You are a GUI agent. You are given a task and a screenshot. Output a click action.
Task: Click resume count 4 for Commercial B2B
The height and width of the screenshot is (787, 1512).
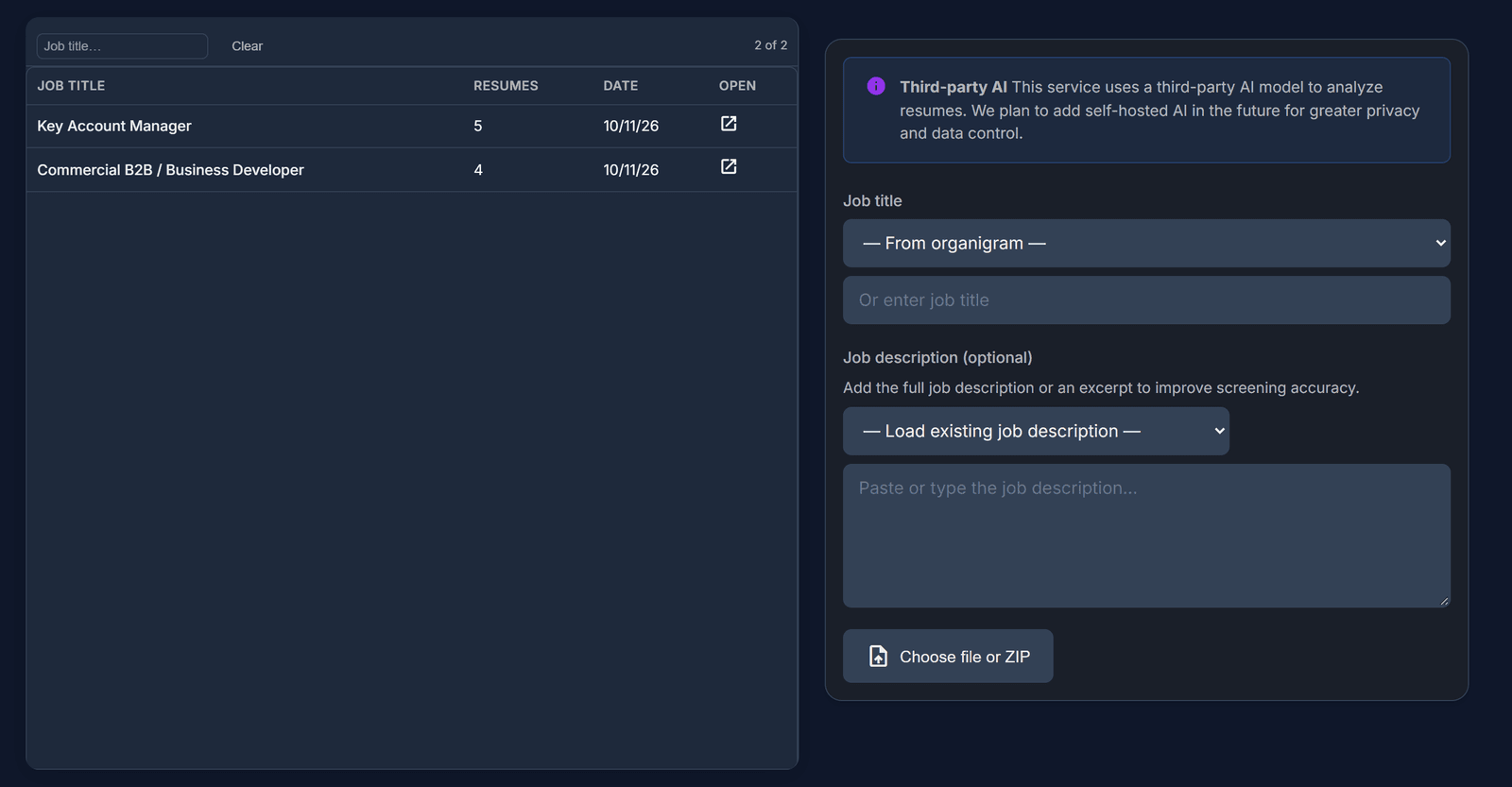point(478,170)
